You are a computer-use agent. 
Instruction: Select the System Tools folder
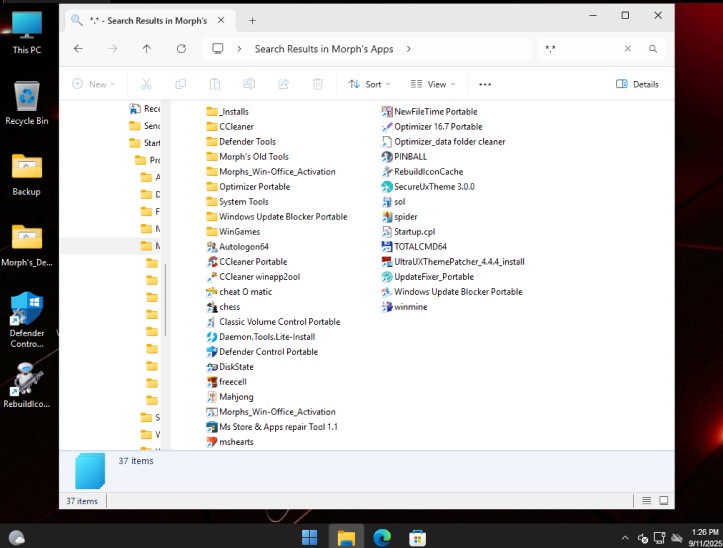tap(237, 202)
